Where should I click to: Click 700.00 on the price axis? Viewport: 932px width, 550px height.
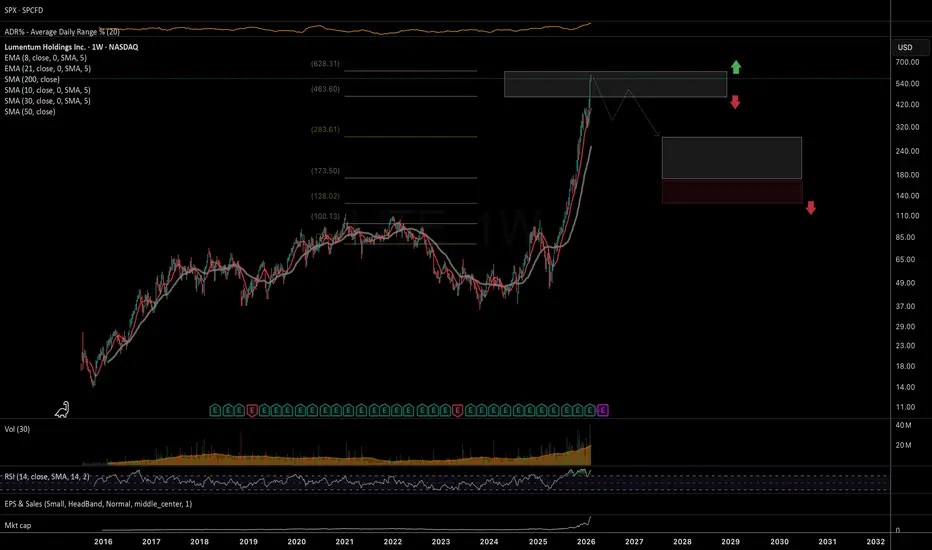(x=908, y=62)
